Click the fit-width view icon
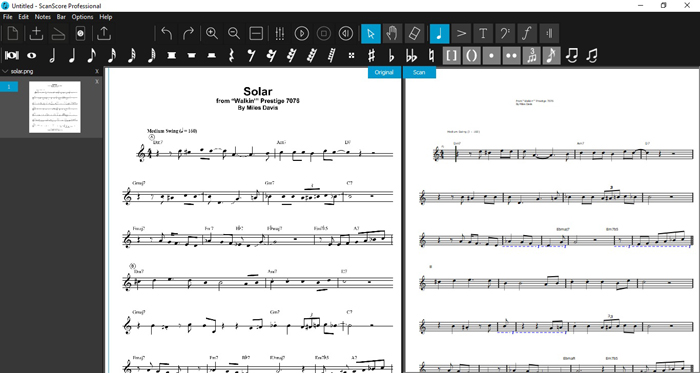Screen dimensions: 700x373 (256, 33)
